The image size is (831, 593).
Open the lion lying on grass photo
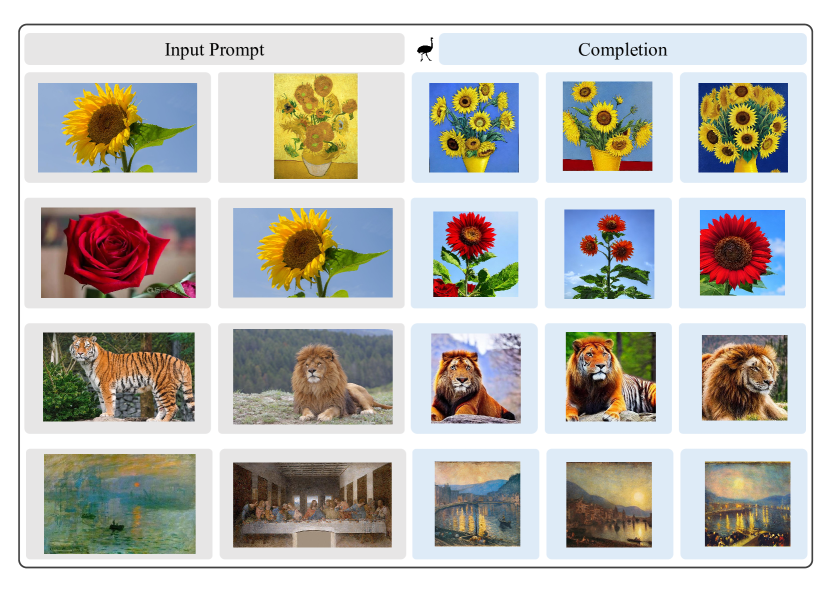(x=313, y=377)
